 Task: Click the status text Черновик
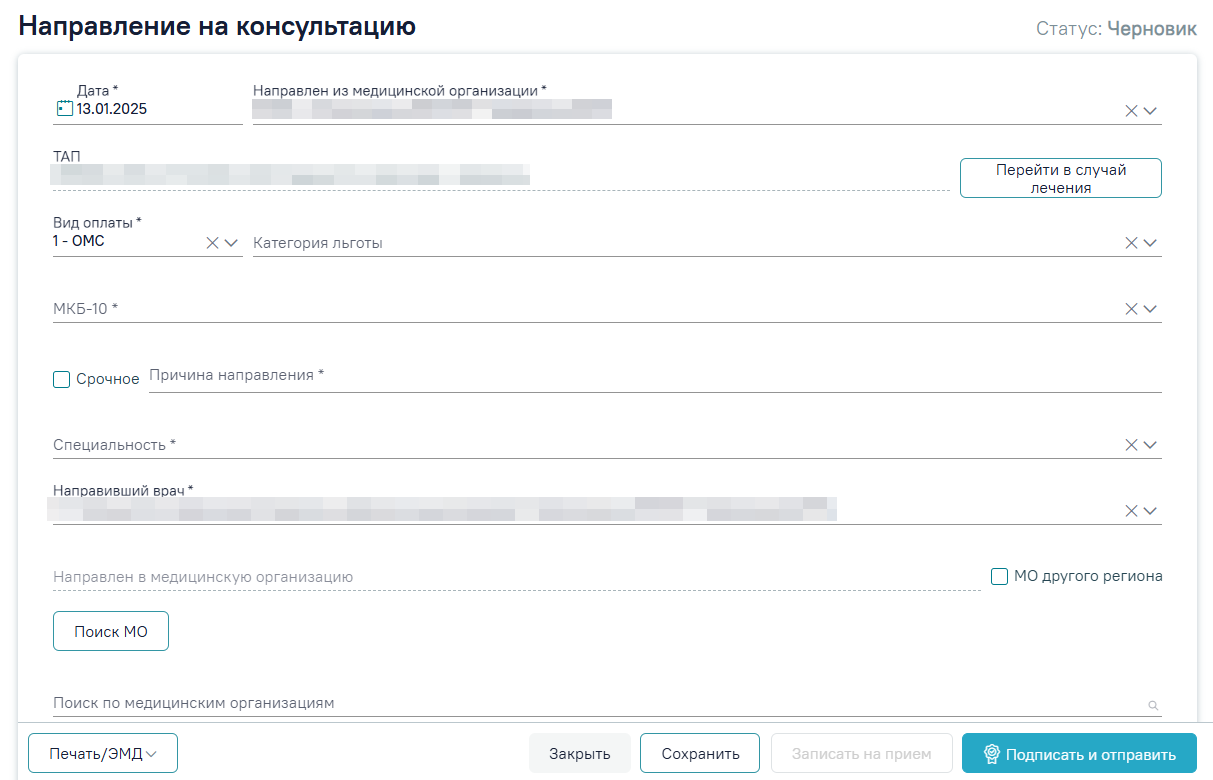pos(1152,29)
